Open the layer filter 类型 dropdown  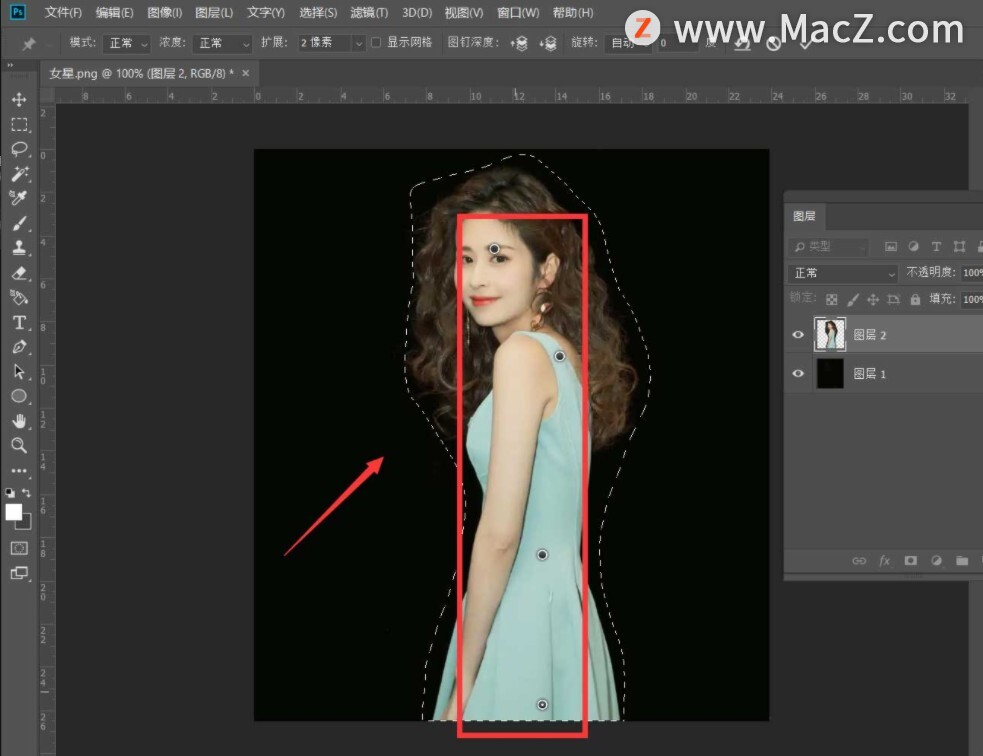tap(828, 247)
